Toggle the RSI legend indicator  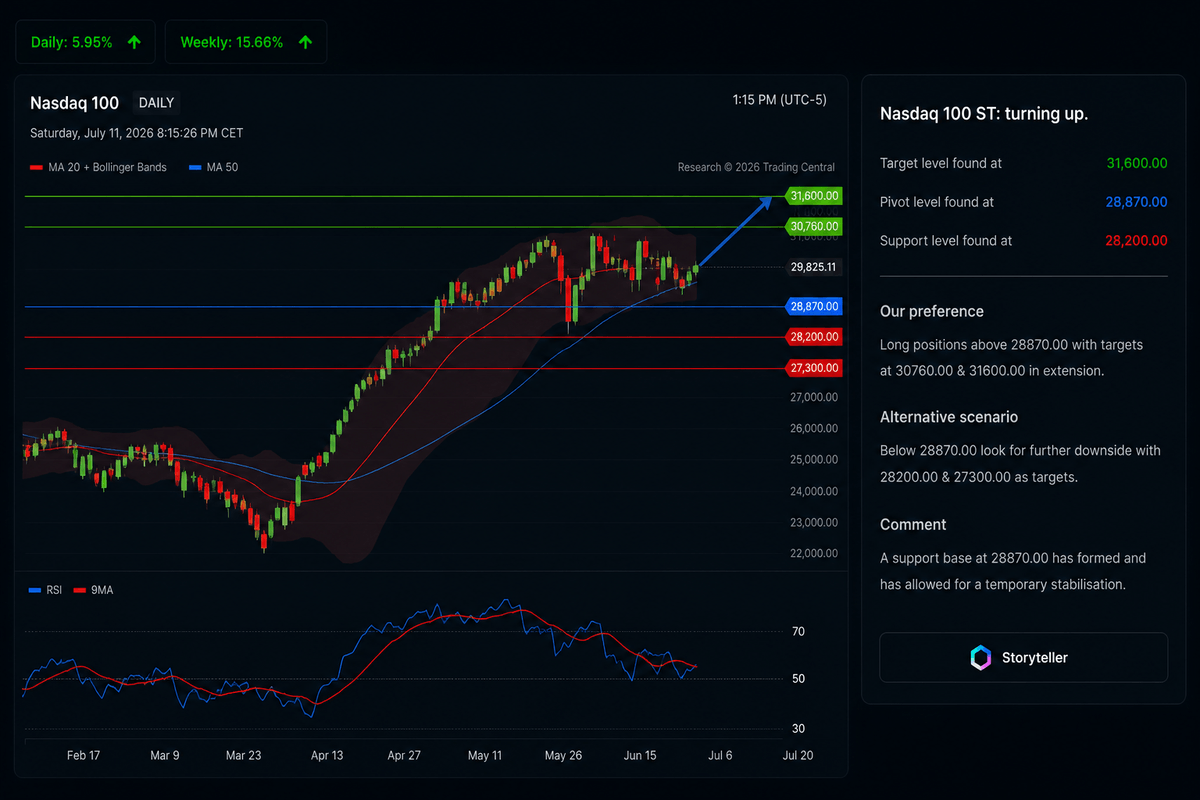click(x=46, y=590)
